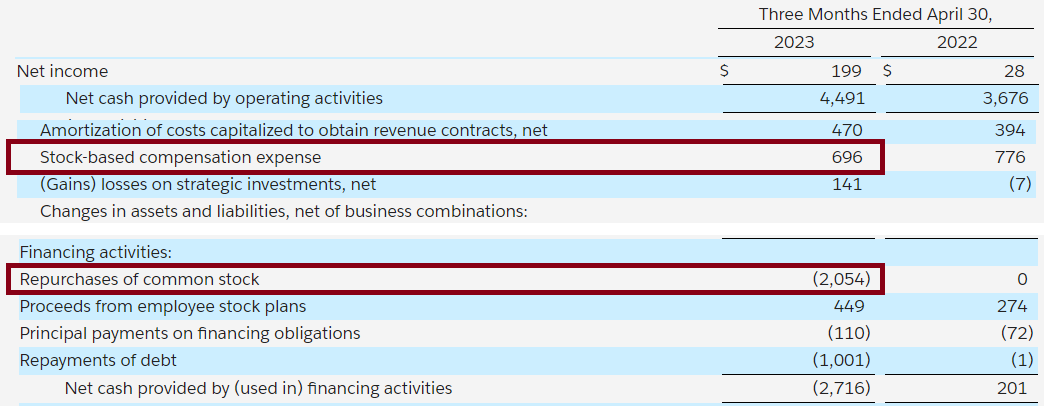Viewport: 1044px width, 406px height.
Task: Select 'Net cash provided by operating activities' label
Action: tap(224, 98)
